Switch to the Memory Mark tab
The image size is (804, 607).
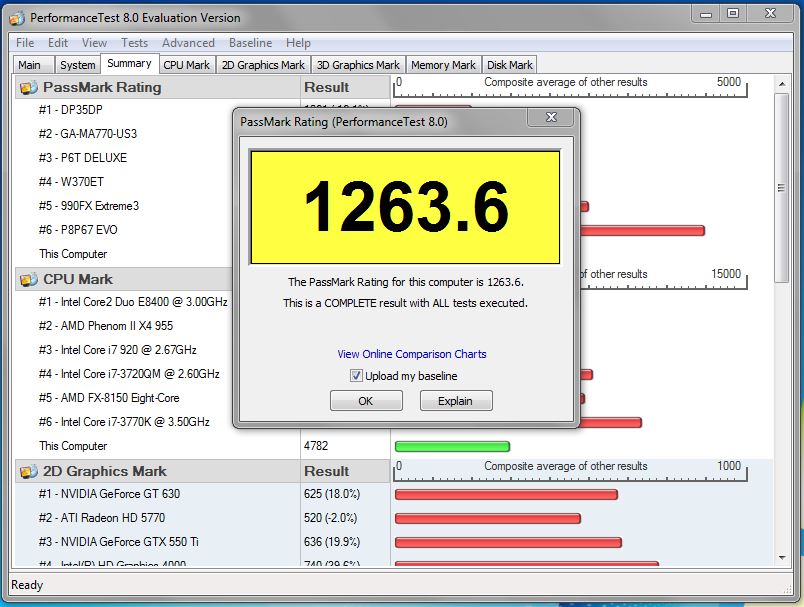[444, 65]
